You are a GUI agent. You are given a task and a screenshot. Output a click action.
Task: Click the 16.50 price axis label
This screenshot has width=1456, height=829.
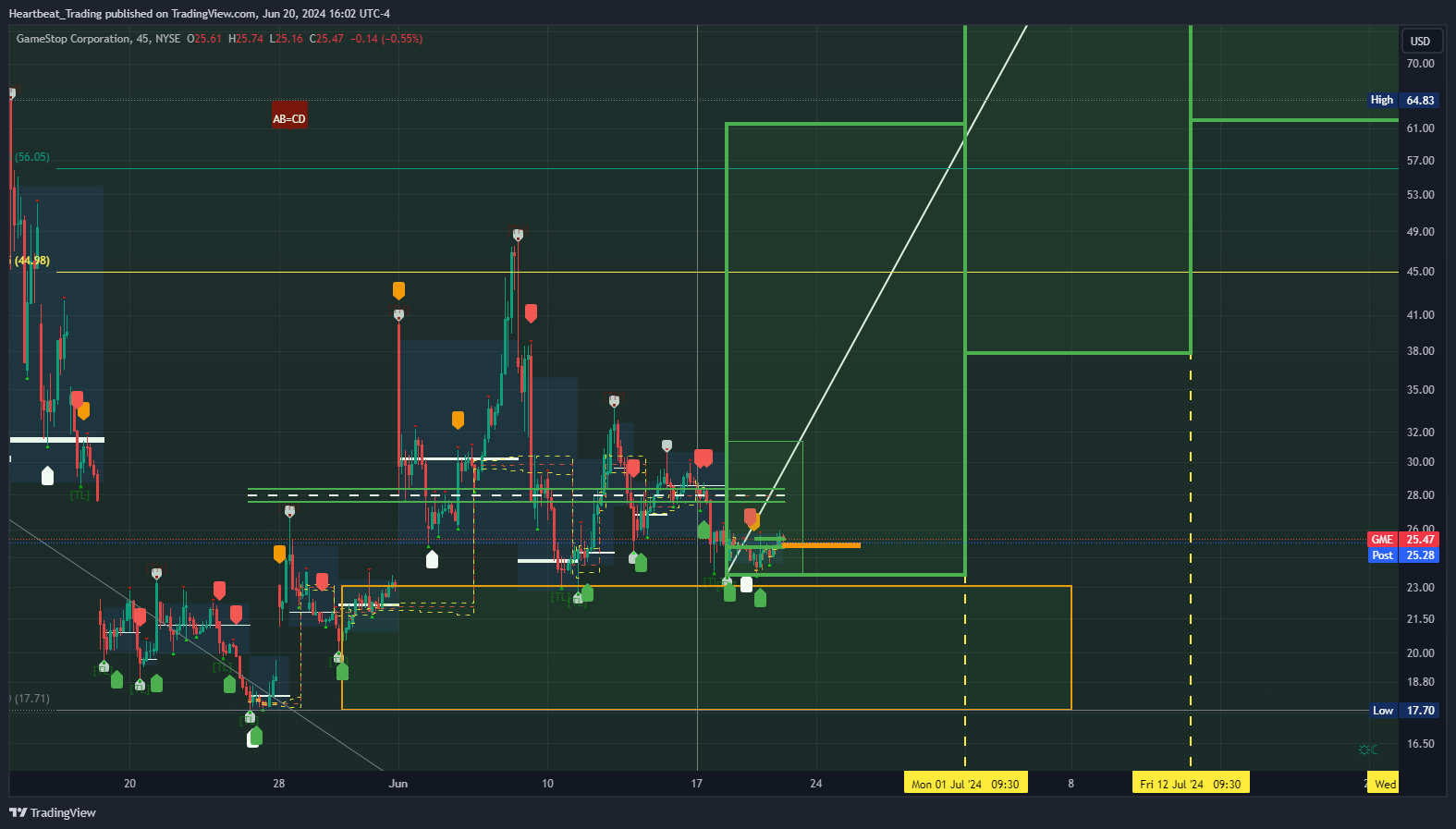point(1420,744)
